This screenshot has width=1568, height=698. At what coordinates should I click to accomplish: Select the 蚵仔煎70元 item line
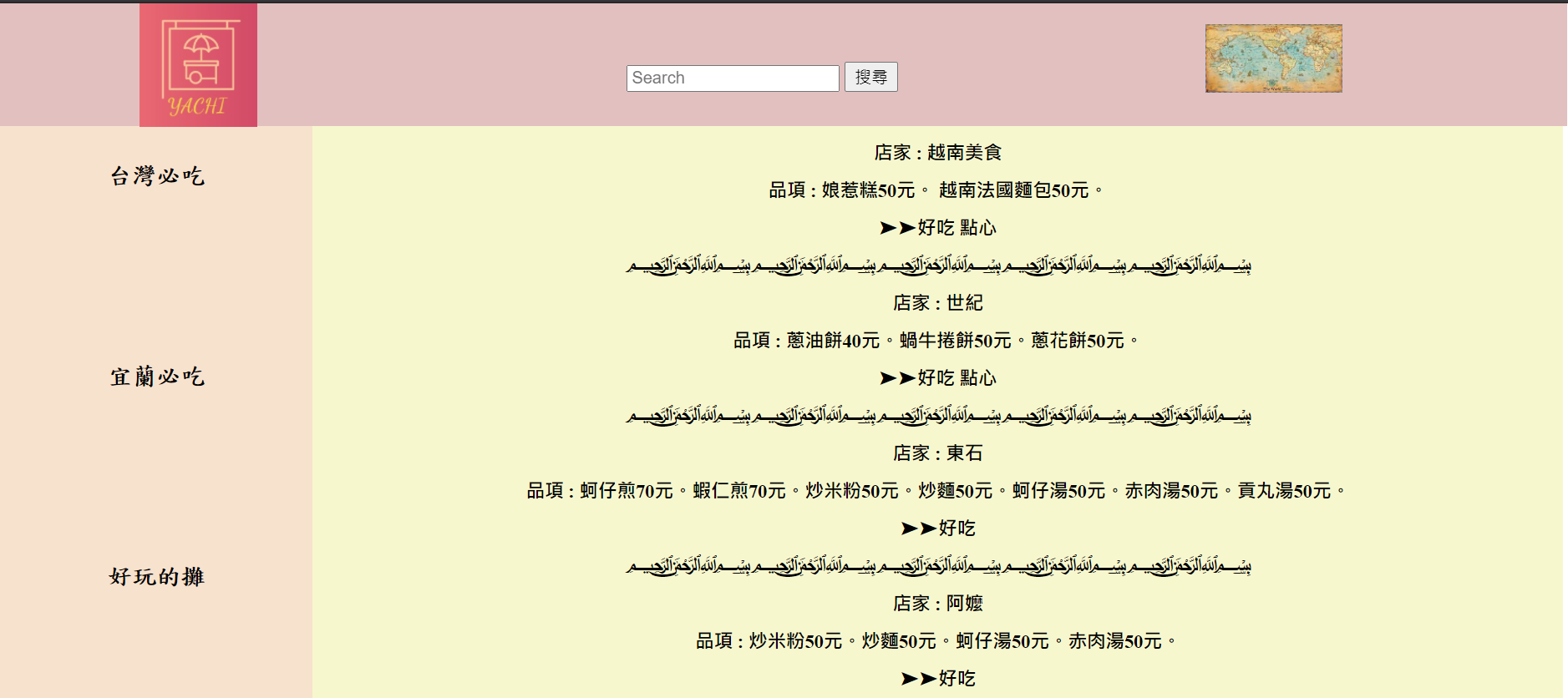[937, 491]
